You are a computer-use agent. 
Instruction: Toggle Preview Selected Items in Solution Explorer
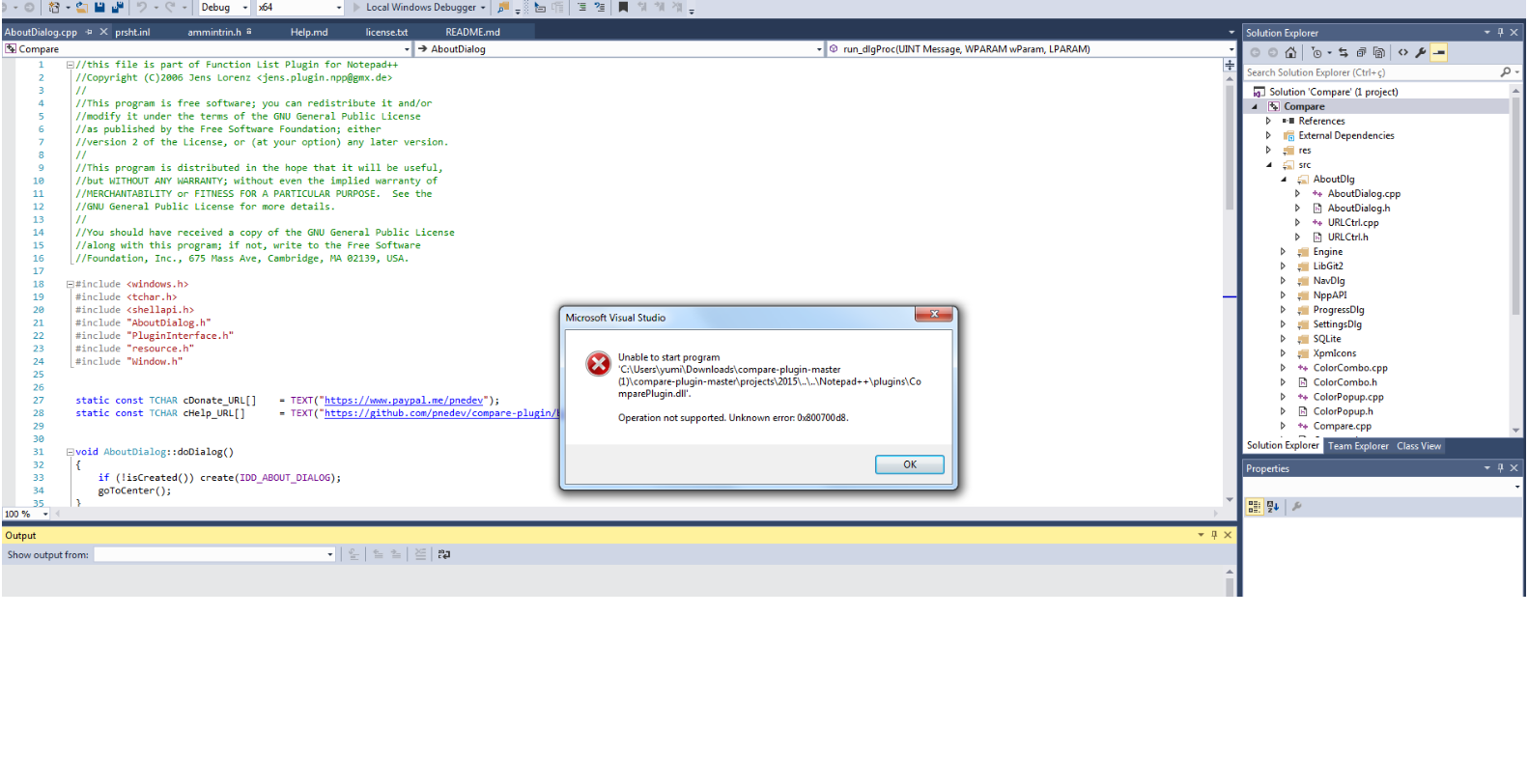1439,53
